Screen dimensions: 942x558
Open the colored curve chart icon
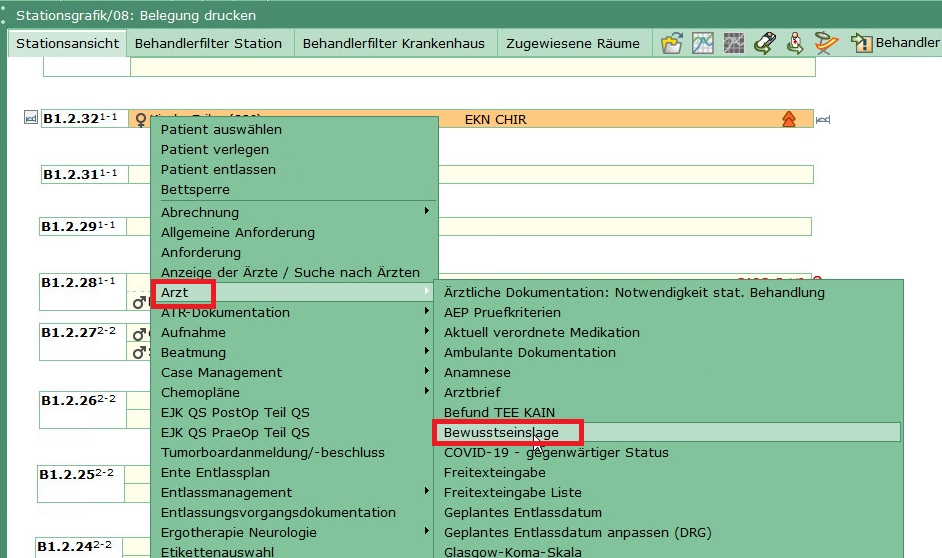coord(703,43)
